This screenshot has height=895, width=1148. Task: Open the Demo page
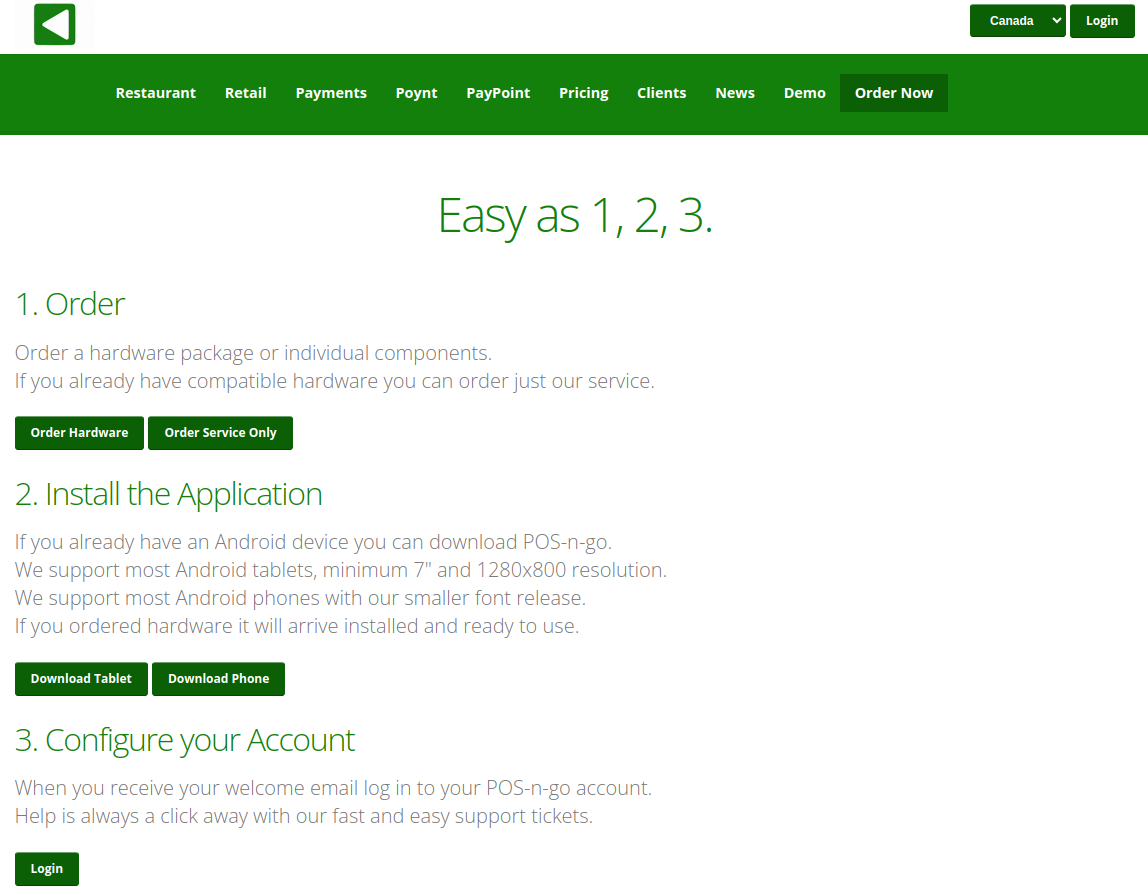[x=805, y=93]
